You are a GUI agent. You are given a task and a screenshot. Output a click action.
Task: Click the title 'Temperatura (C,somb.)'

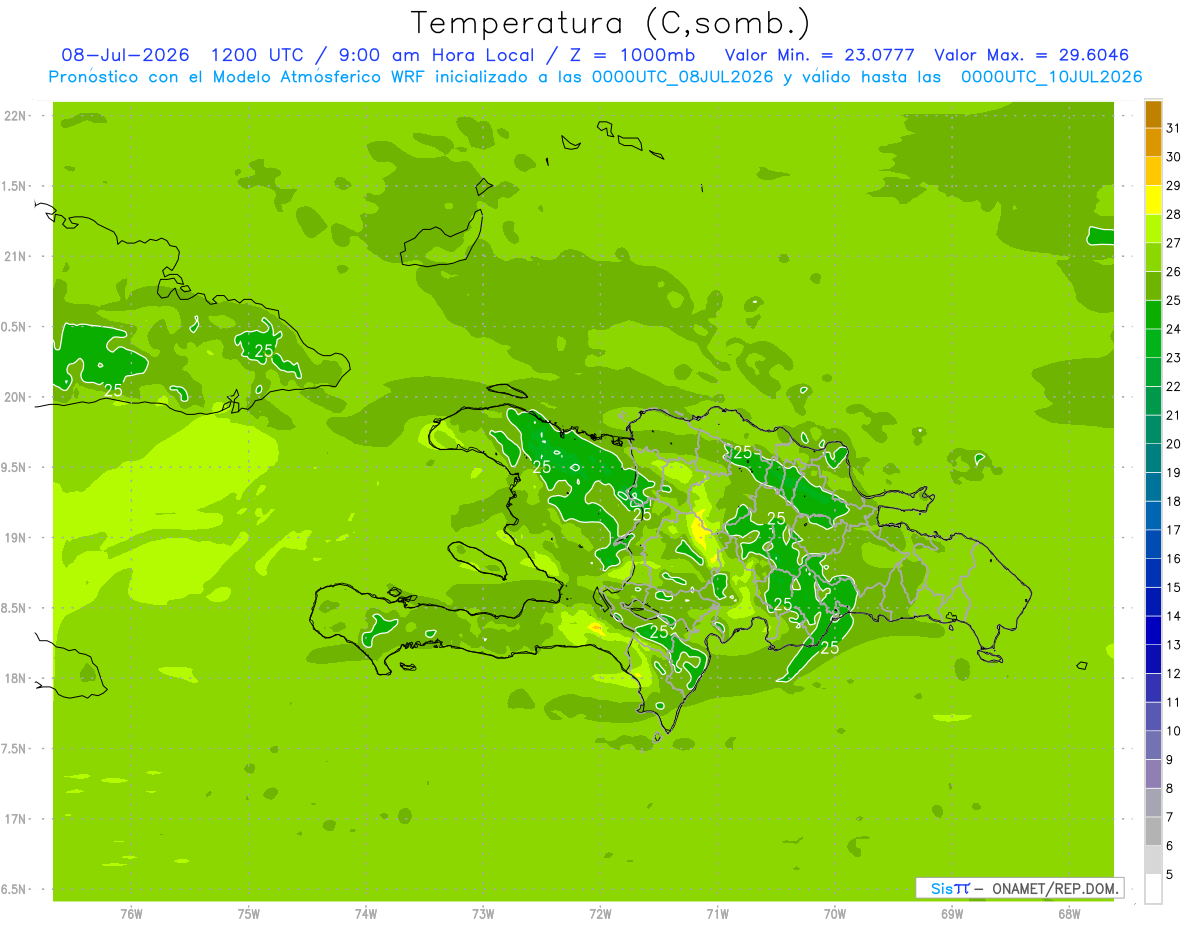point(611,23)
